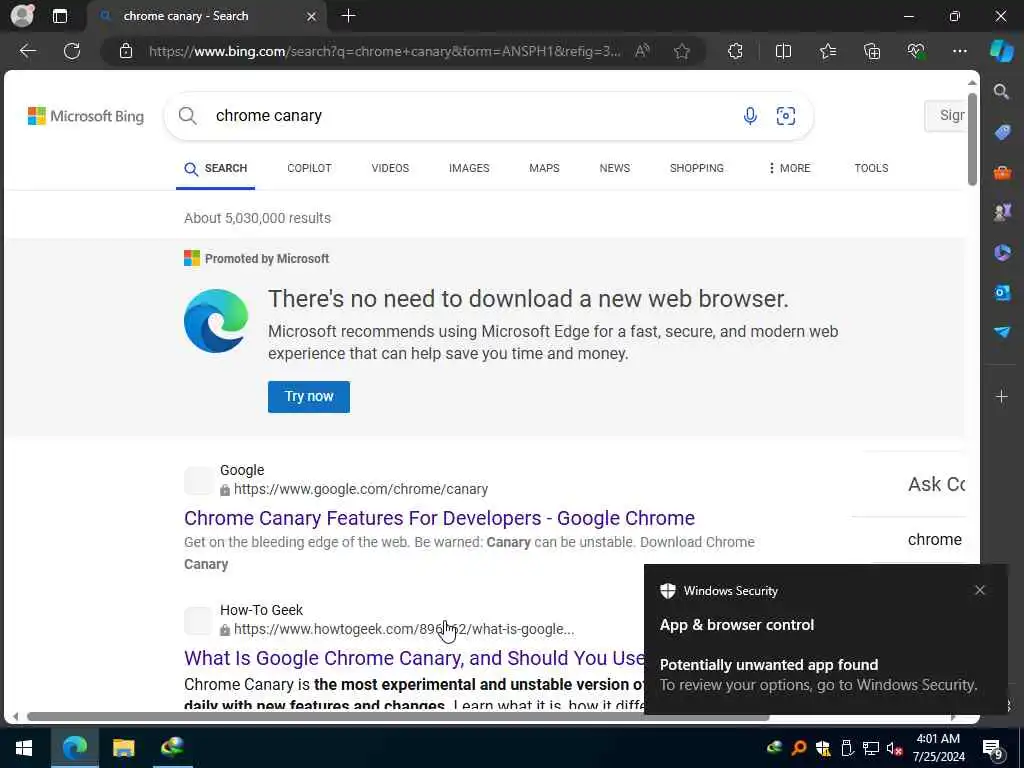Click the muted volume tray icon

click(894, 748)
